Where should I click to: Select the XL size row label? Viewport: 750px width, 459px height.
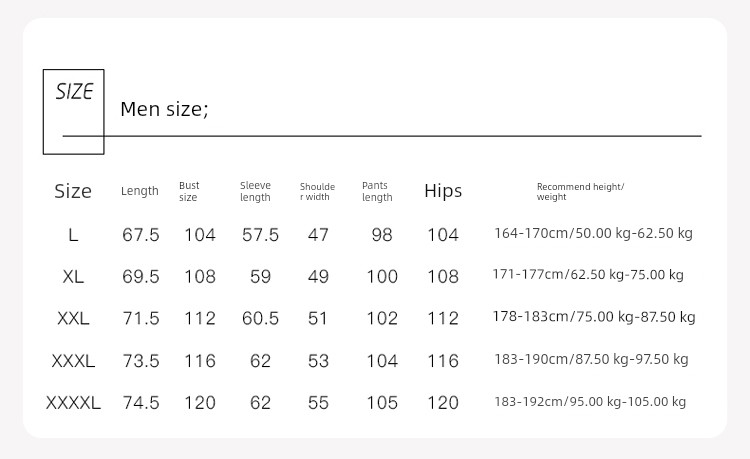[x=73, y=277]
